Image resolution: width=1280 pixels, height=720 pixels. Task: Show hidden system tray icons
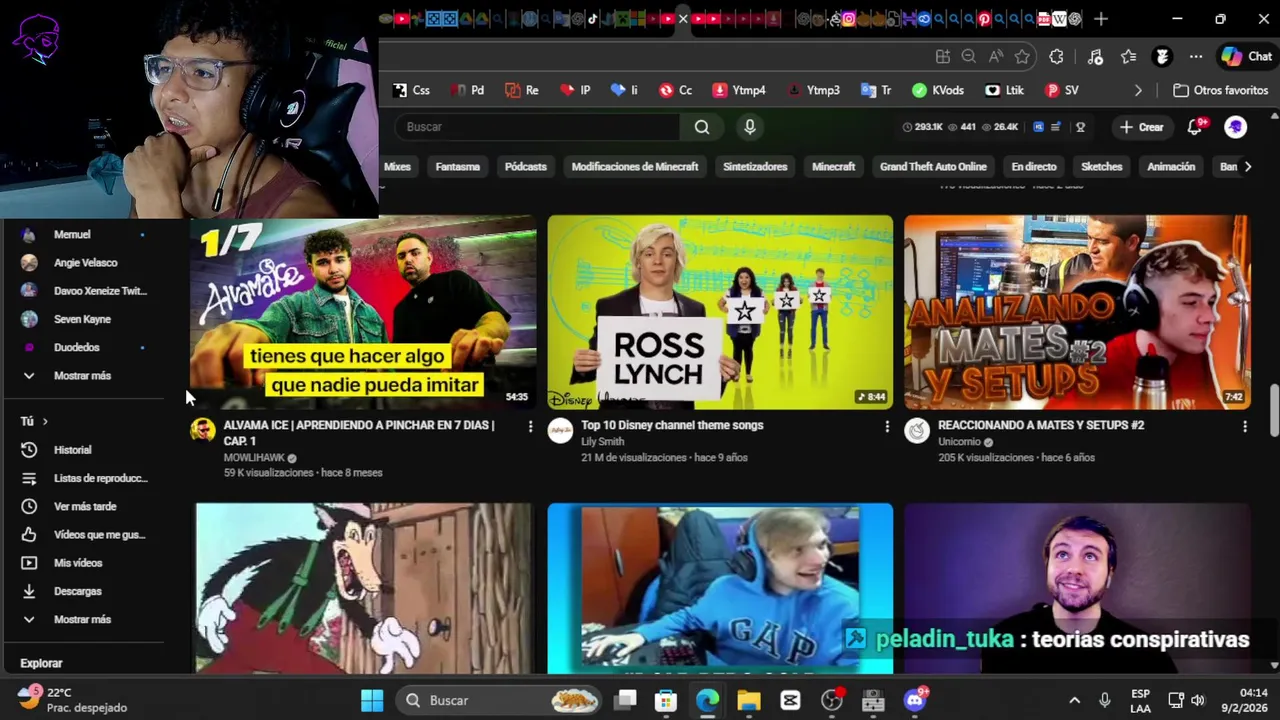1074,701
